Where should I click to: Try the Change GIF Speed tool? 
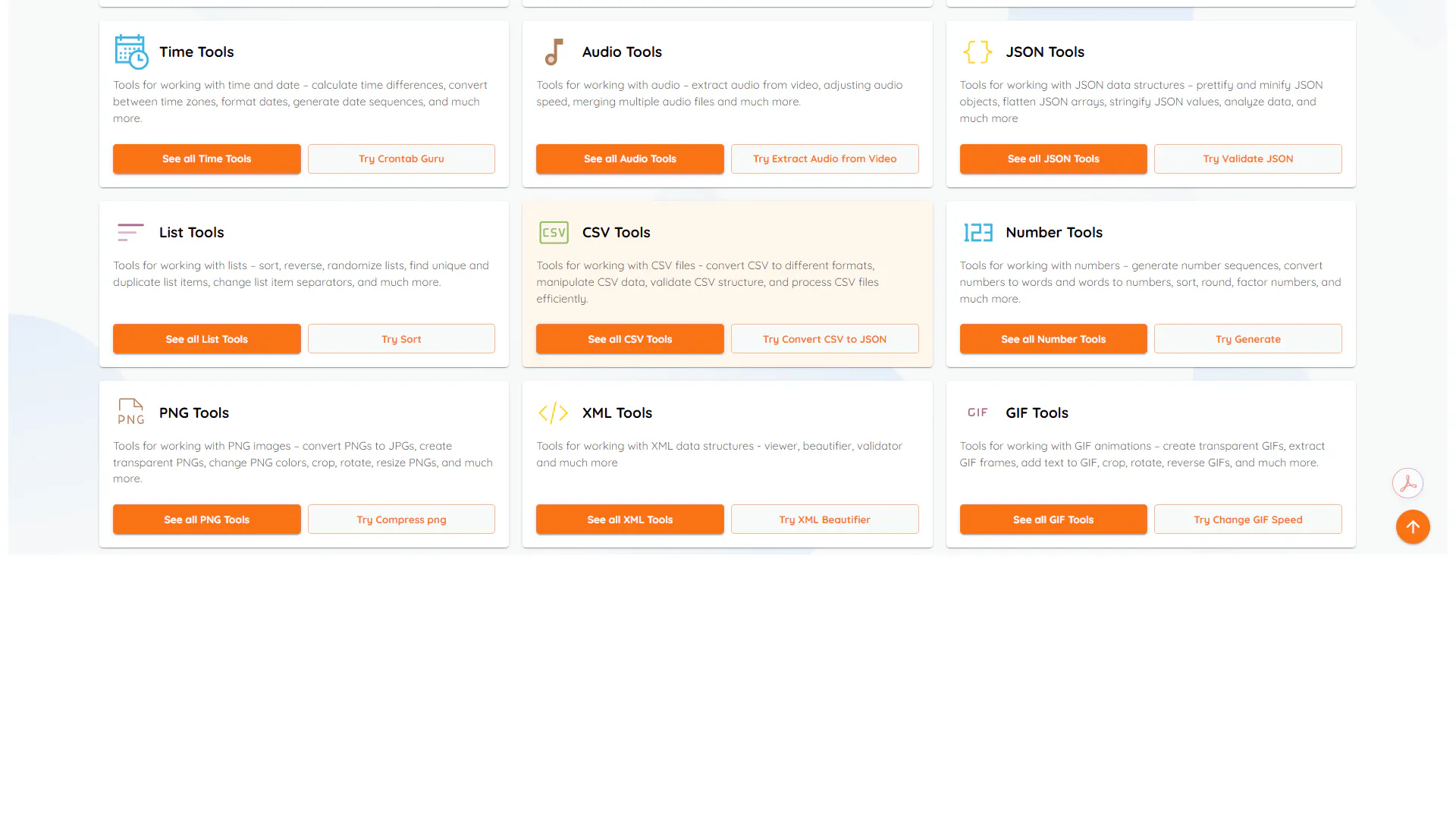coord(1248,519)
